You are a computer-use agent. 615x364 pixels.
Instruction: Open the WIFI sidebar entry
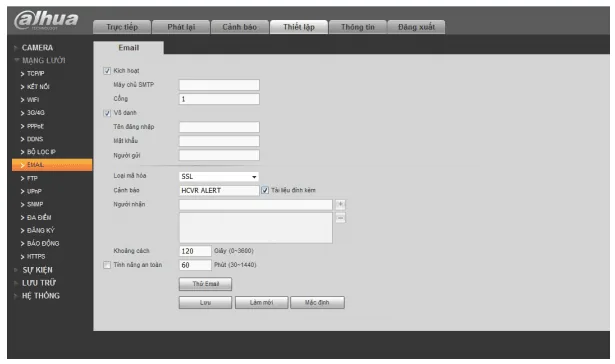[30, 100]
